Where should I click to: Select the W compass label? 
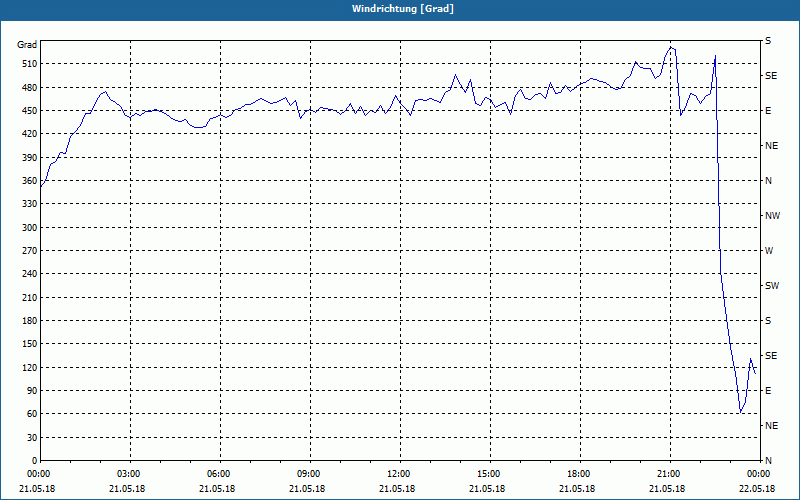769,251
